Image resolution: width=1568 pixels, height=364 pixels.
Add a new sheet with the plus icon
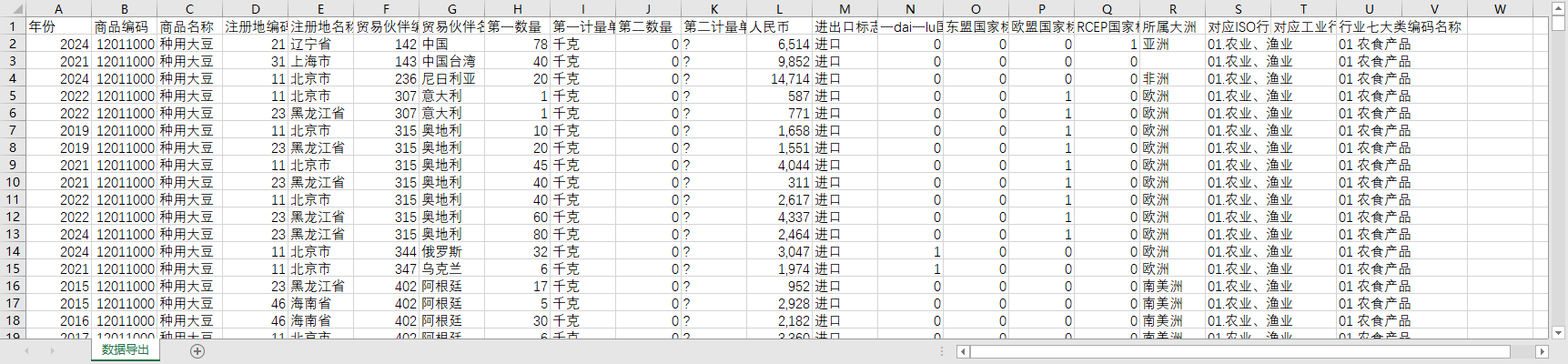tap(197, 350)
